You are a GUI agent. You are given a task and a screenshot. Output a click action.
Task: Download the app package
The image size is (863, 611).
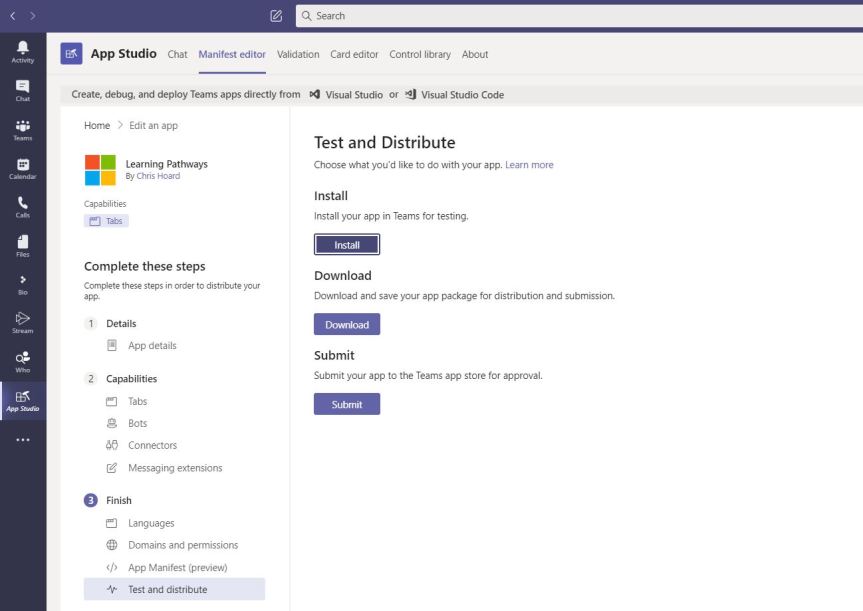pos(347,325)
